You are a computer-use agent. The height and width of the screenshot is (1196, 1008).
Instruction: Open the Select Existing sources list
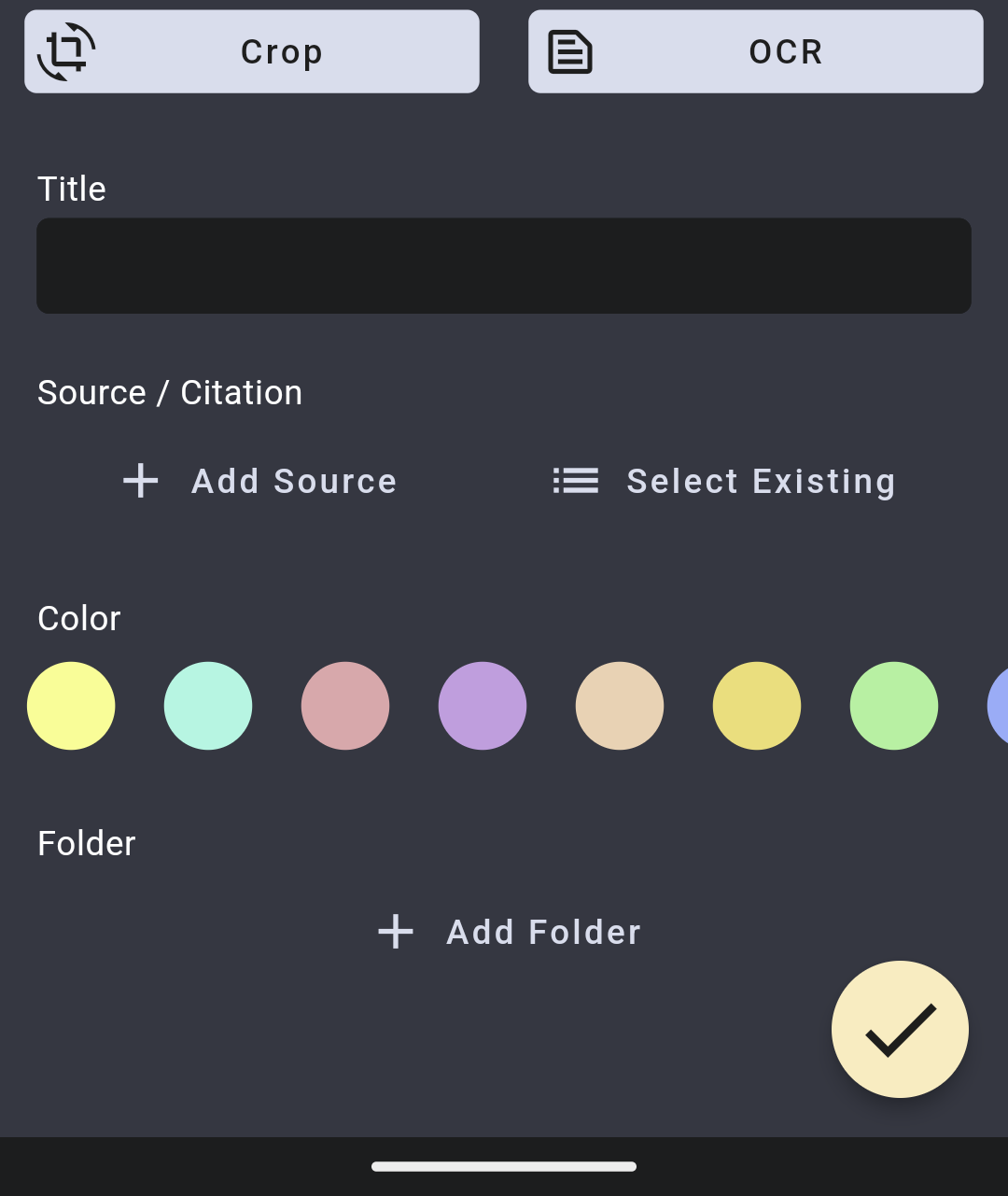[x=761, y=482]
